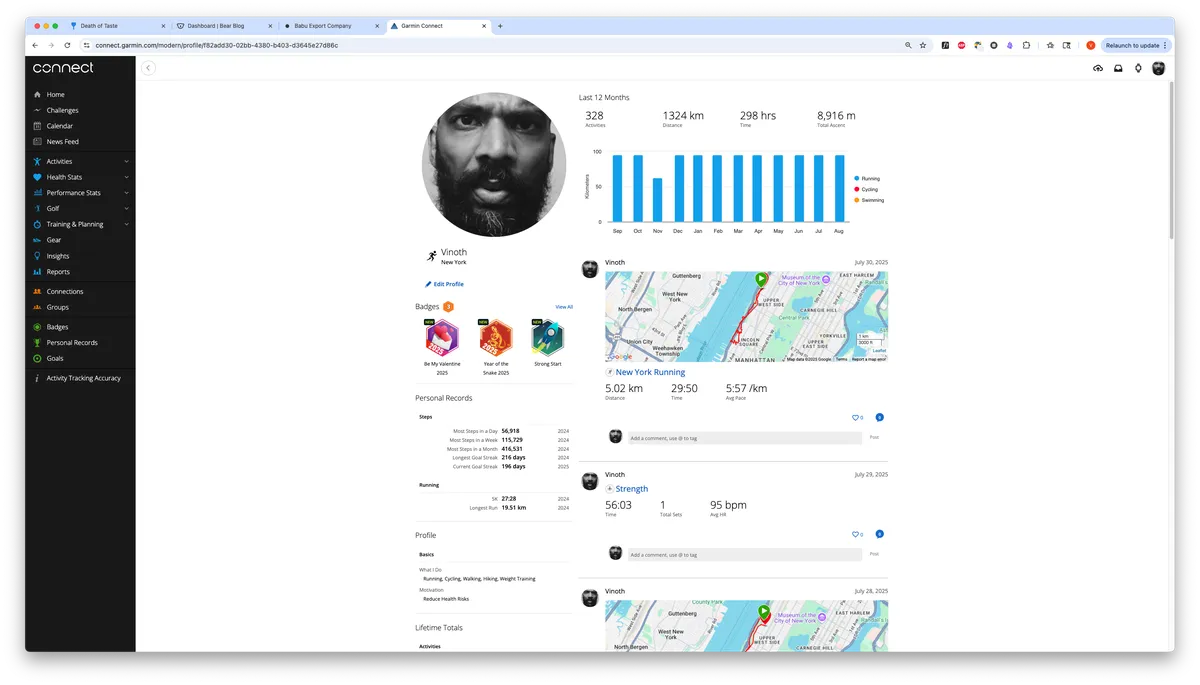The height and width of the screenshot is (685, 1200).
Task: Open the Be My Valentine 2025 badge
Action: [442, 338]
